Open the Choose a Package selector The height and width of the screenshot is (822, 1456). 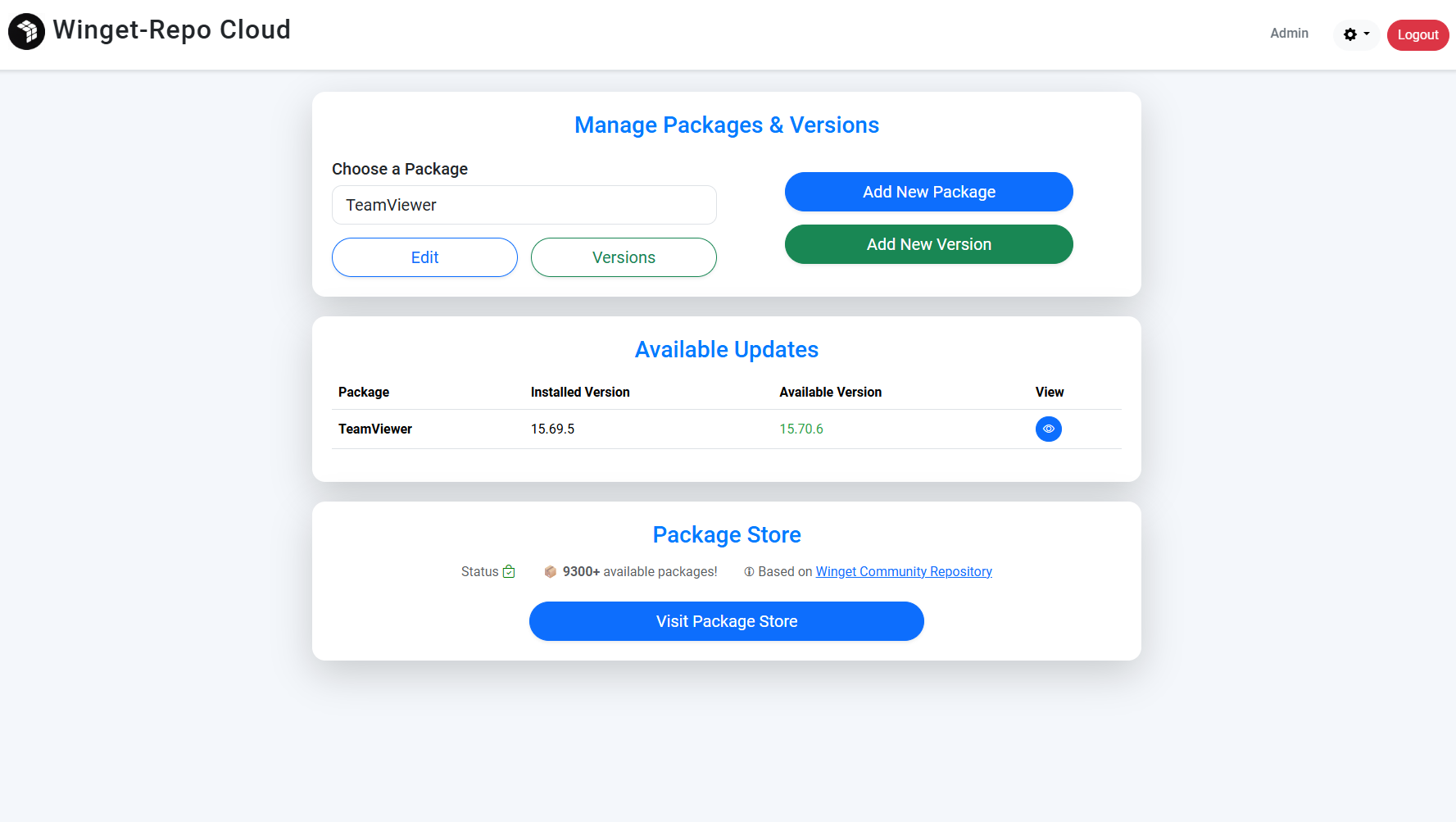tap(524, 205)
